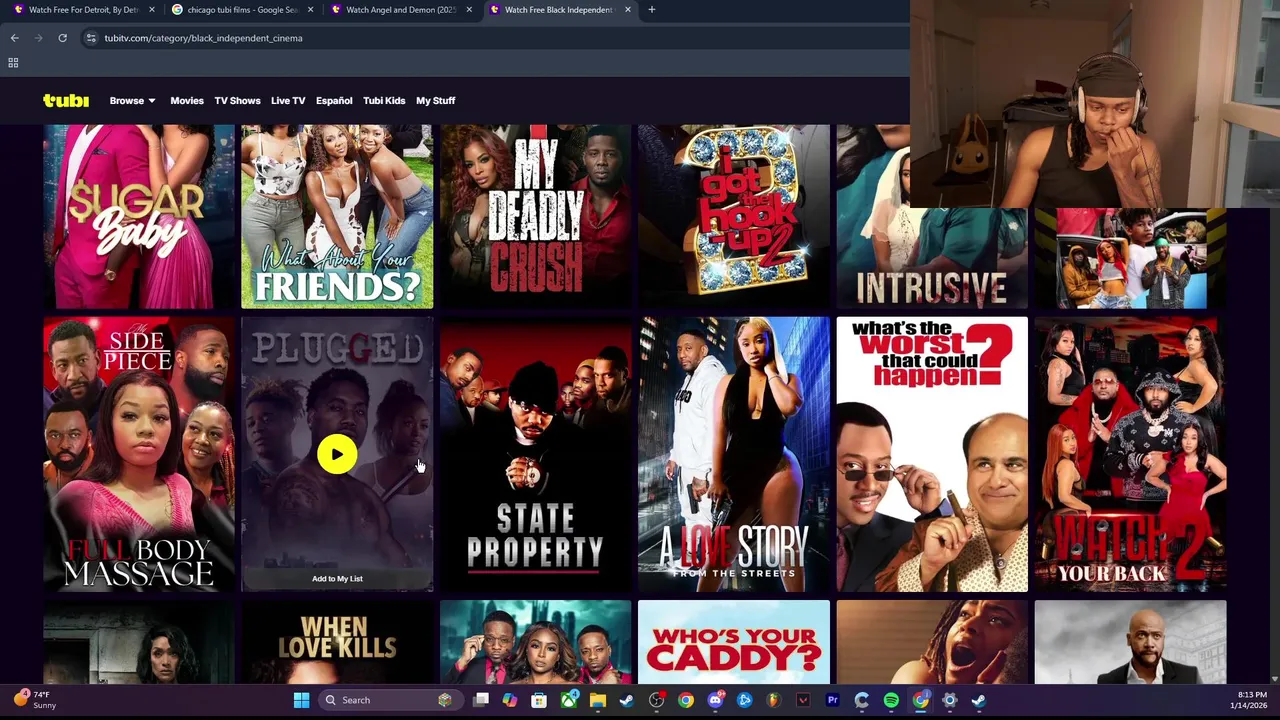Click the tubitv.com address bar URL

pos(203,38)
